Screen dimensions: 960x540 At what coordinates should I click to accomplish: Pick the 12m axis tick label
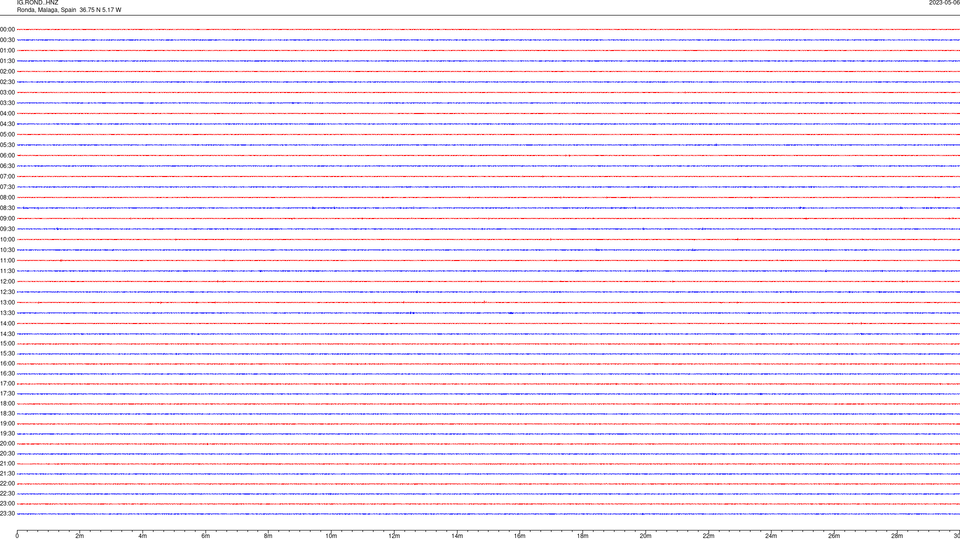pyautogui.click(x=394, y=536)
